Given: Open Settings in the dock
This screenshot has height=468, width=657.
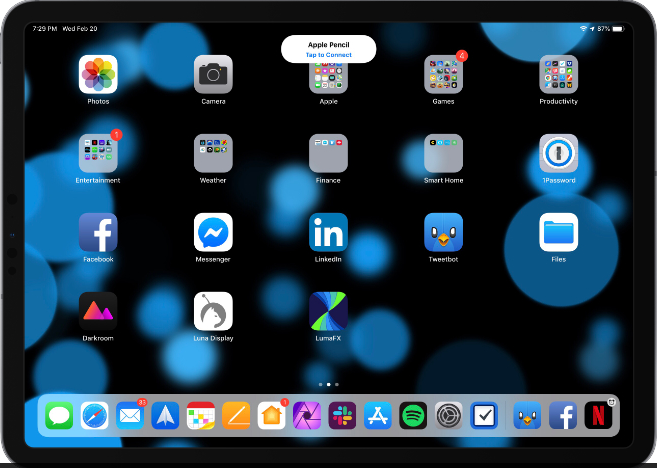Looking at the screenshot, I should (449, 416).
